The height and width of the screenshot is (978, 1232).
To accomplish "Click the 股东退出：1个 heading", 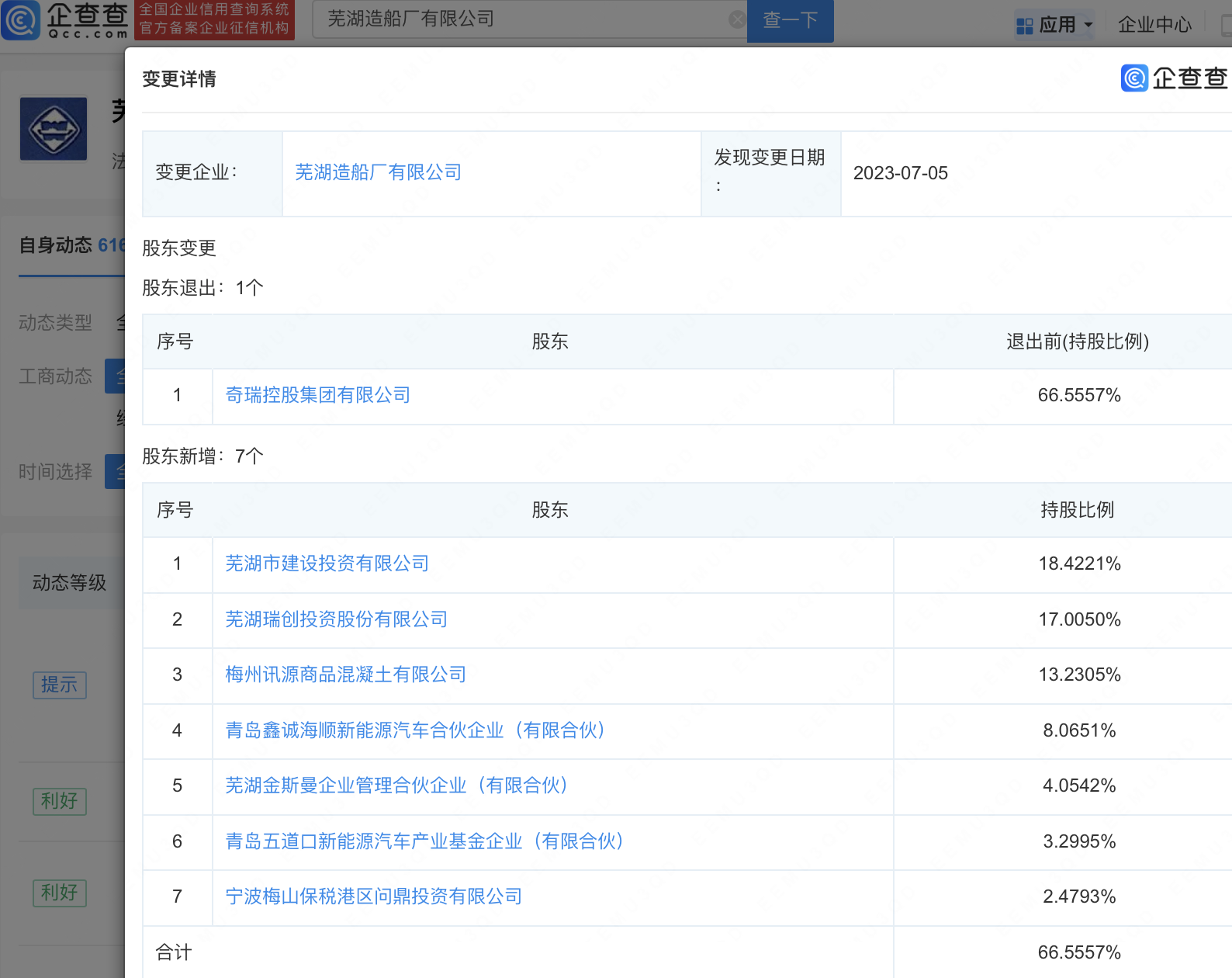I will tap(202, 288).
